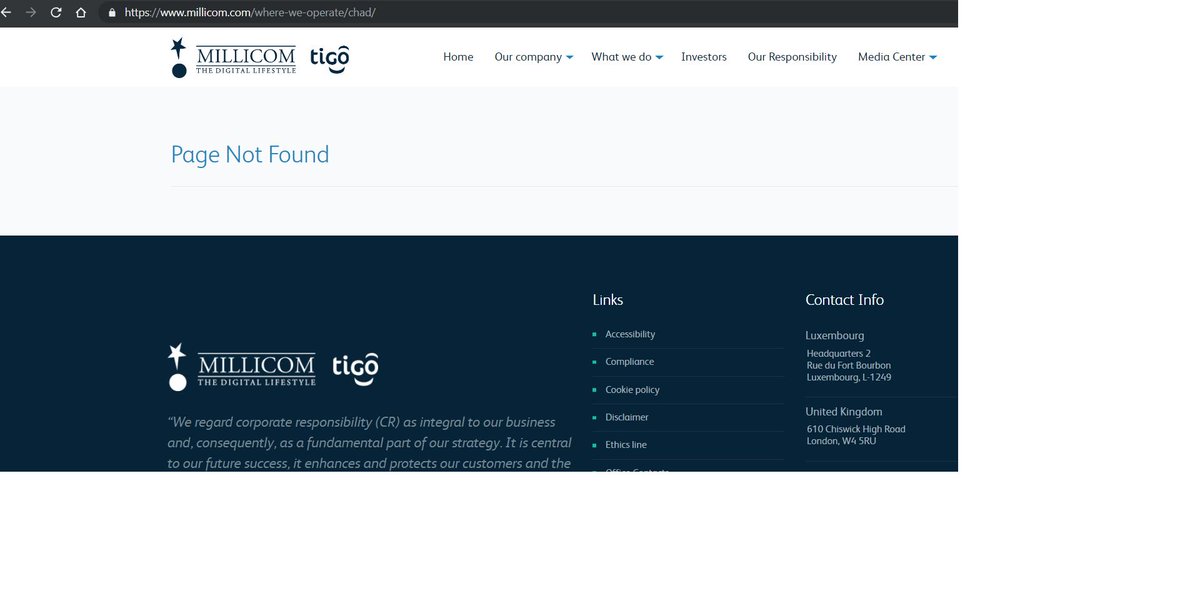Expand Our company dropdown arrow

pyautogui.click(x=569, y=58)
